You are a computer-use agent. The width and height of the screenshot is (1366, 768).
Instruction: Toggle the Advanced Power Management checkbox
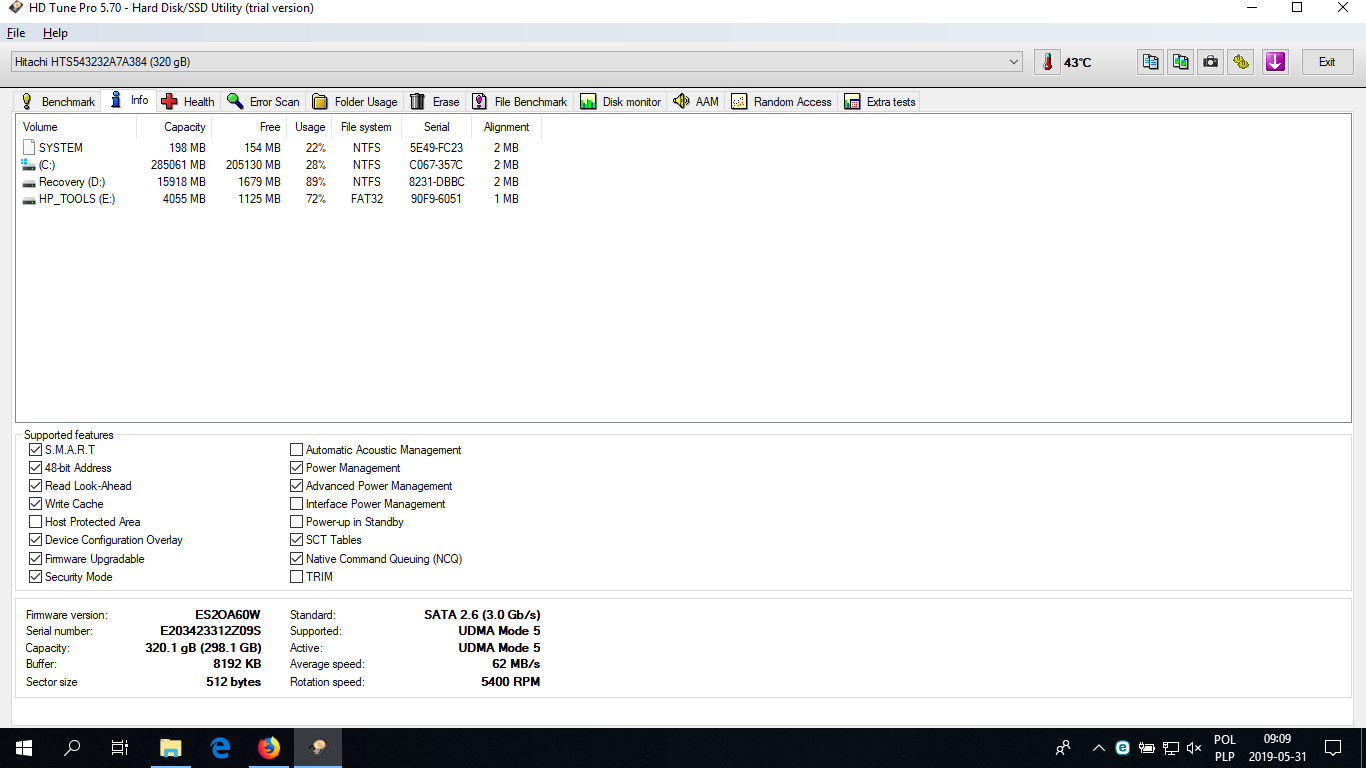coord(297,486)
